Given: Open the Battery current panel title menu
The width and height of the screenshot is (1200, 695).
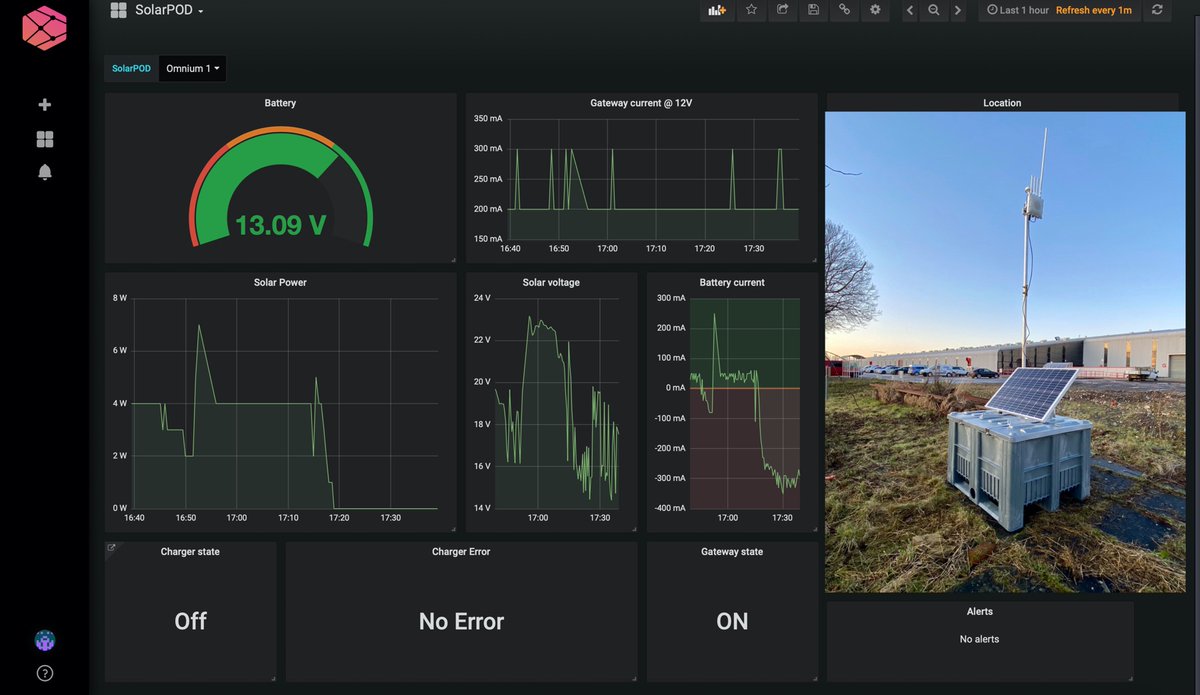Looking at the screenshot, I should pos(732,282).
